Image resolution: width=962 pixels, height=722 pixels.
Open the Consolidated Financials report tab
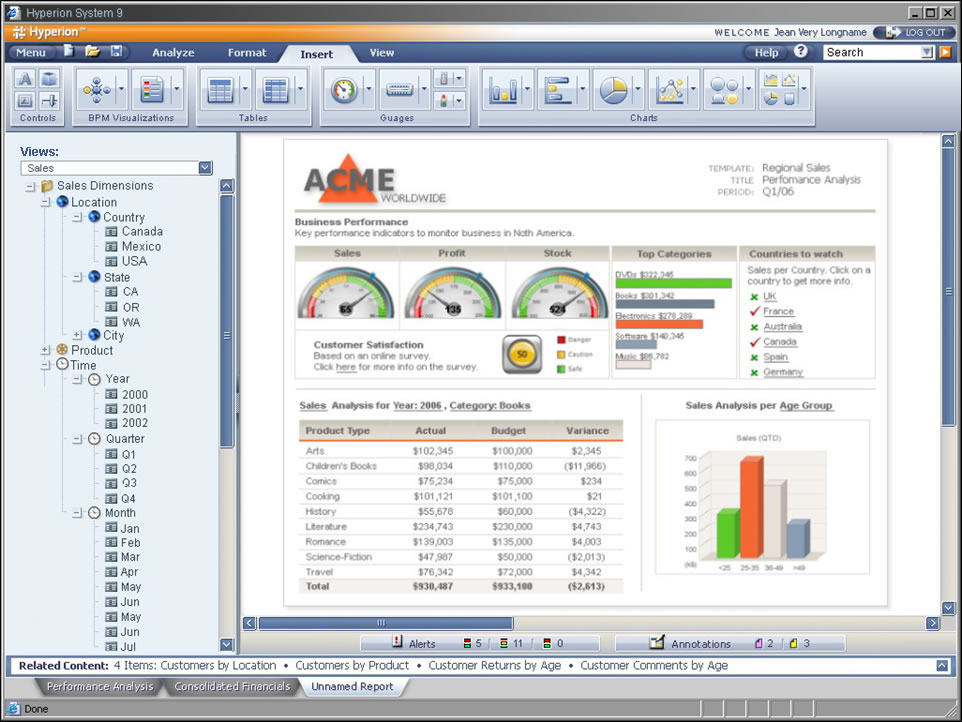(x=232, y=686)
